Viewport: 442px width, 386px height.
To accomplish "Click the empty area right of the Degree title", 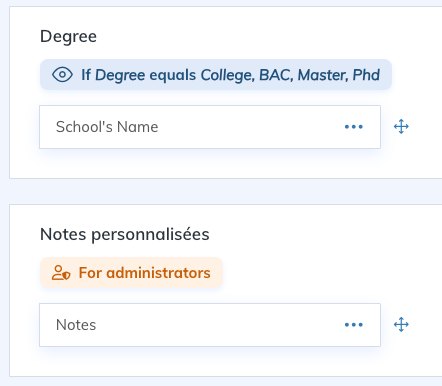I will (x=267, y=36).
